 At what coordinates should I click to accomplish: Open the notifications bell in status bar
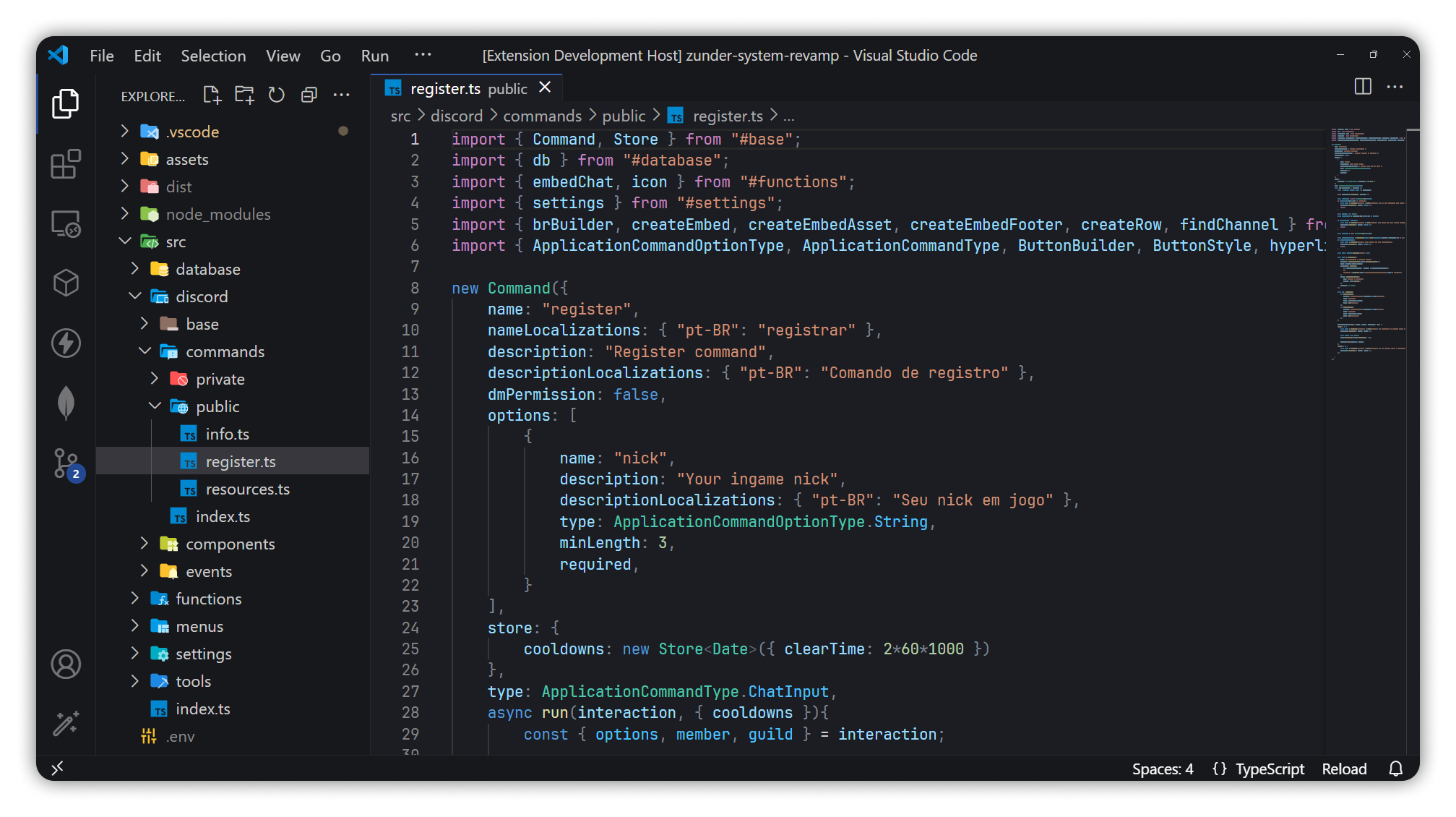[x=1395, y=769]
